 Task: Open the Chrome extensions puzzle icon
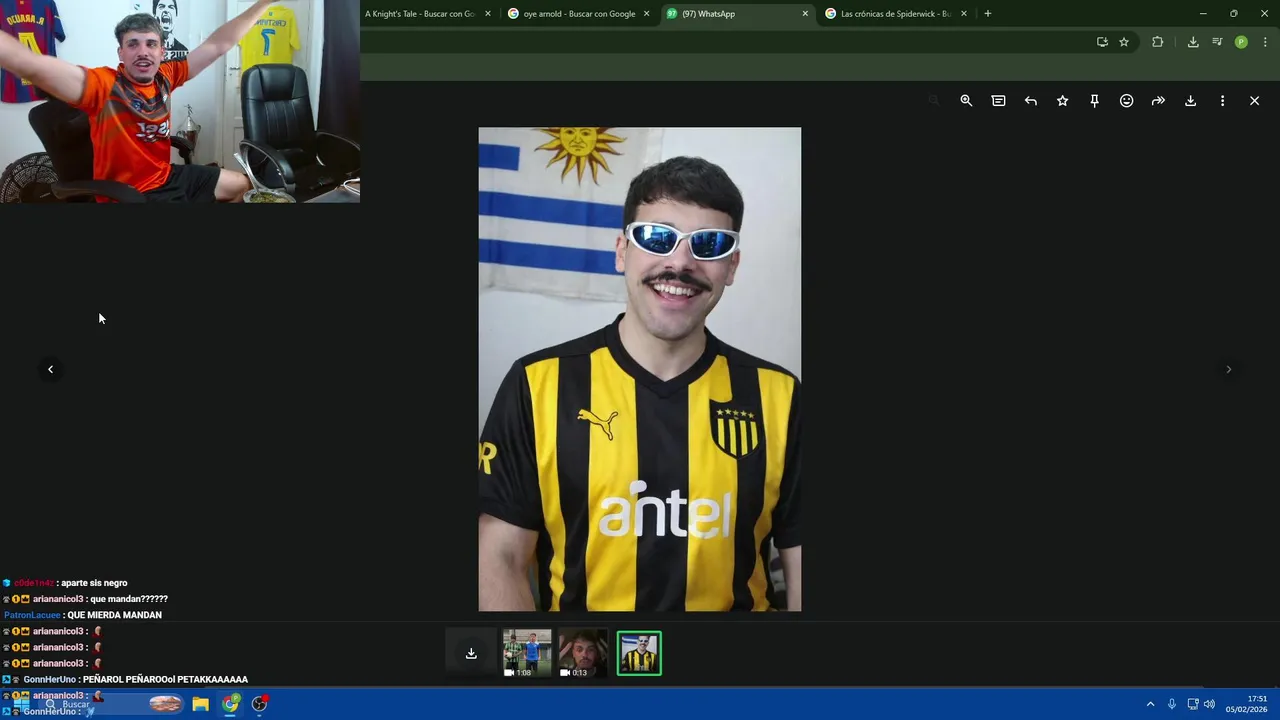coord(1158,42)
